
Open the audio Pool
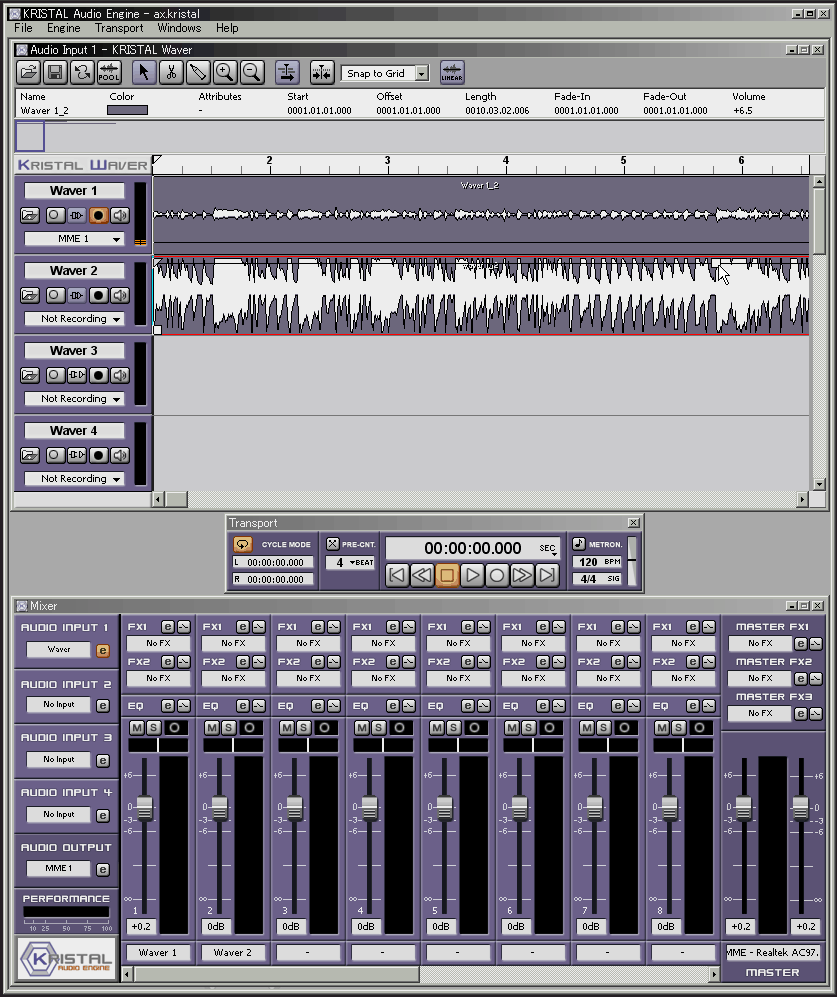point(109,72)
